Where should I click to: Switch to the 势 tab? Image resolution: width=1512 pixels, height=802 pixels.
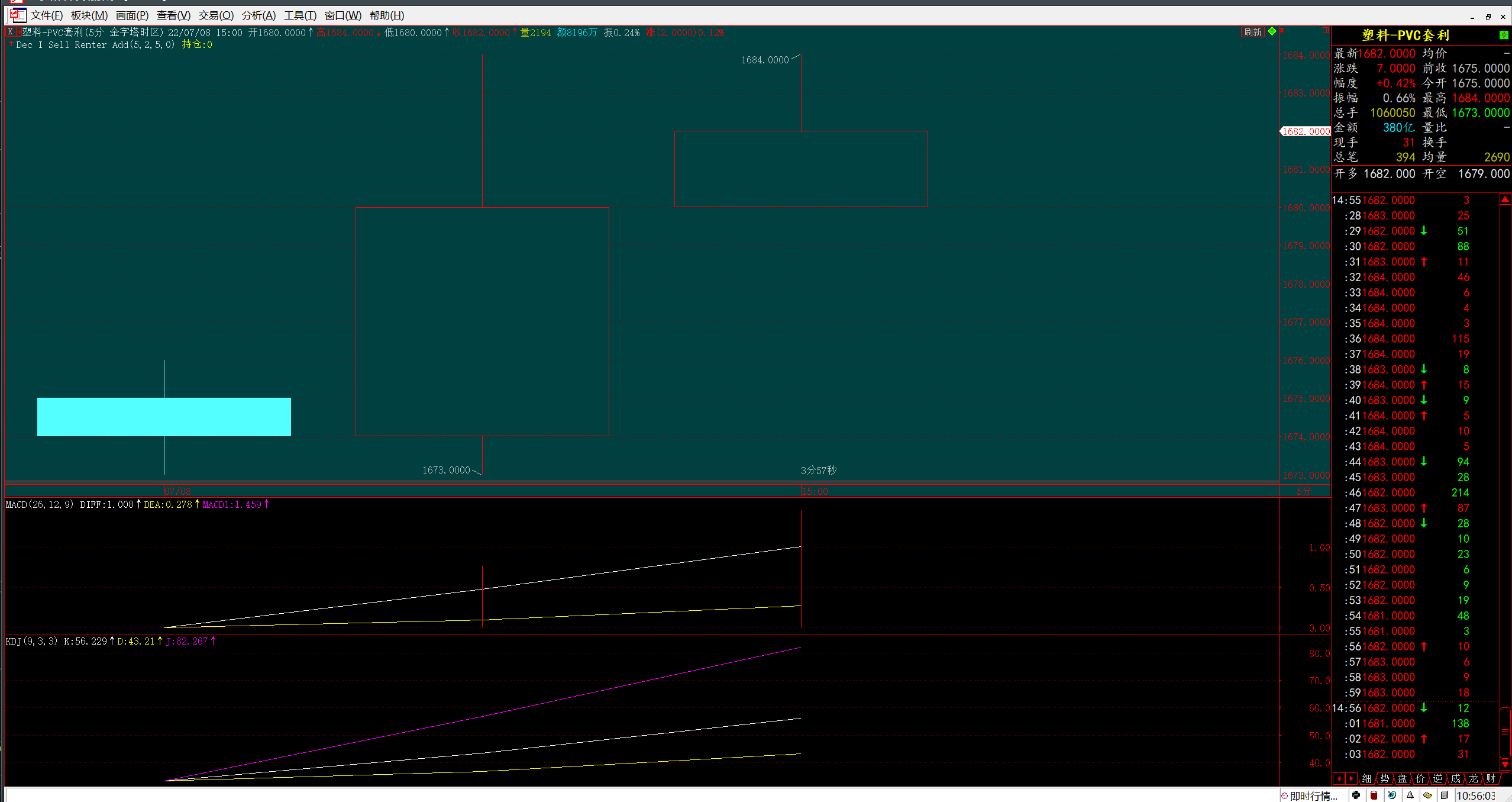click(x=1384, y=778)
